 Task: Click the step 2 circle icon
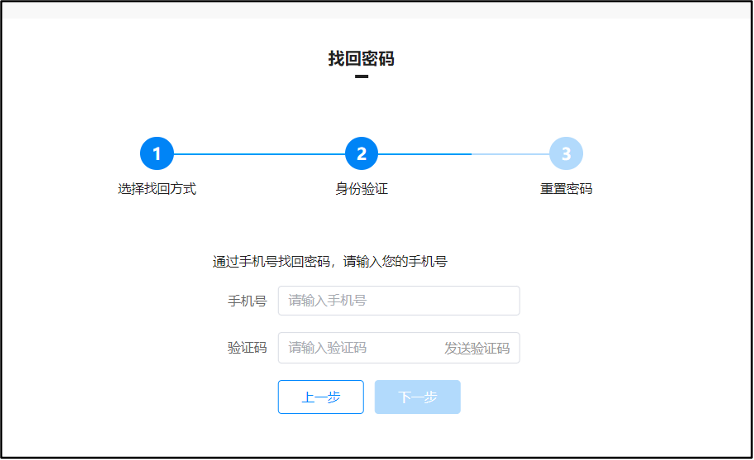[361, 154]
